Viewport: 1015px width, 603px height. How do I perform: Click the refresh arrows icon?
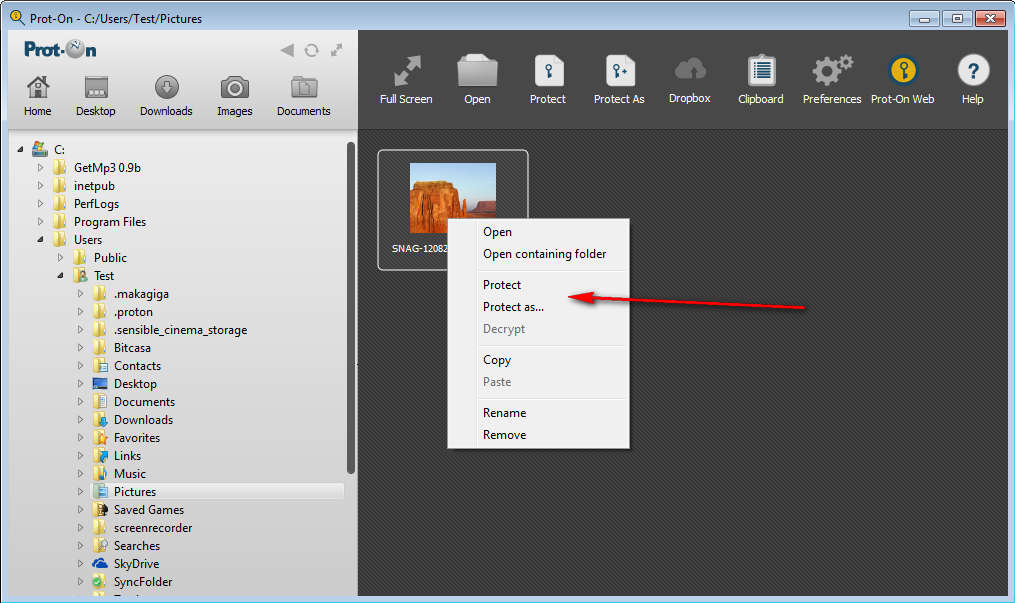[x=312, y=50]
